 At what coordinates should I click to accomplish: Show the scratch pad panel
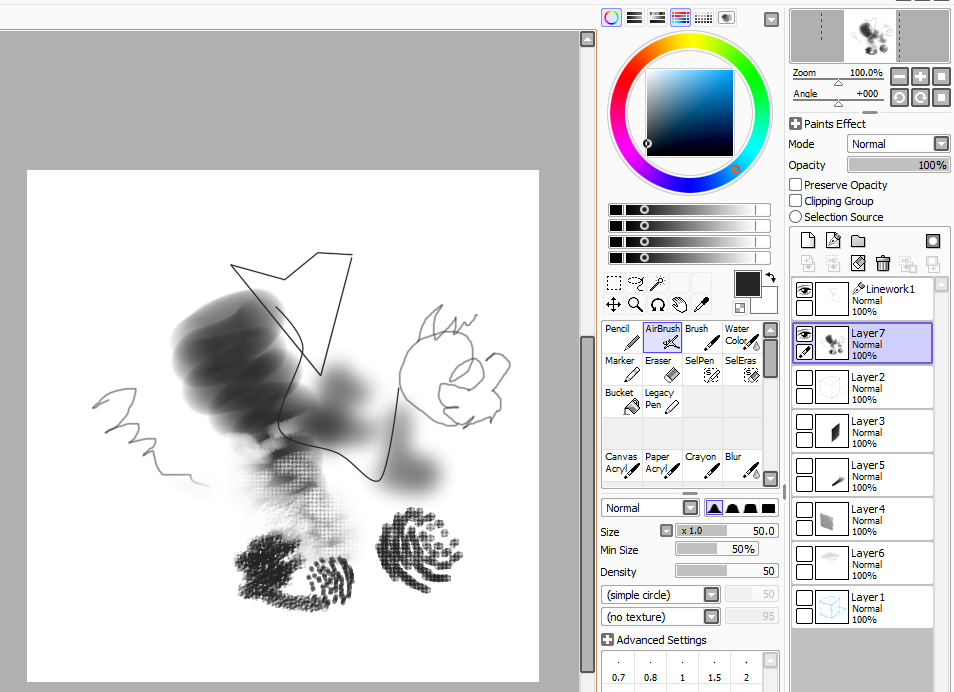click(726, 18)
